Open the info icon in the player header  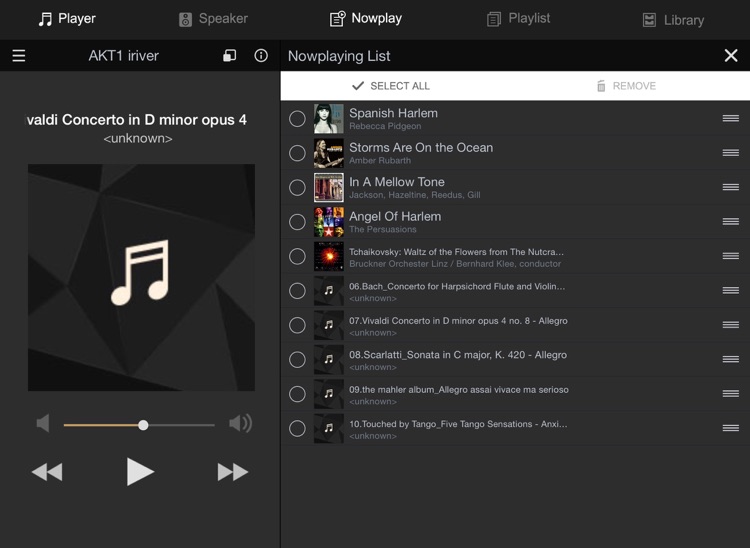[x=261, y=56]
